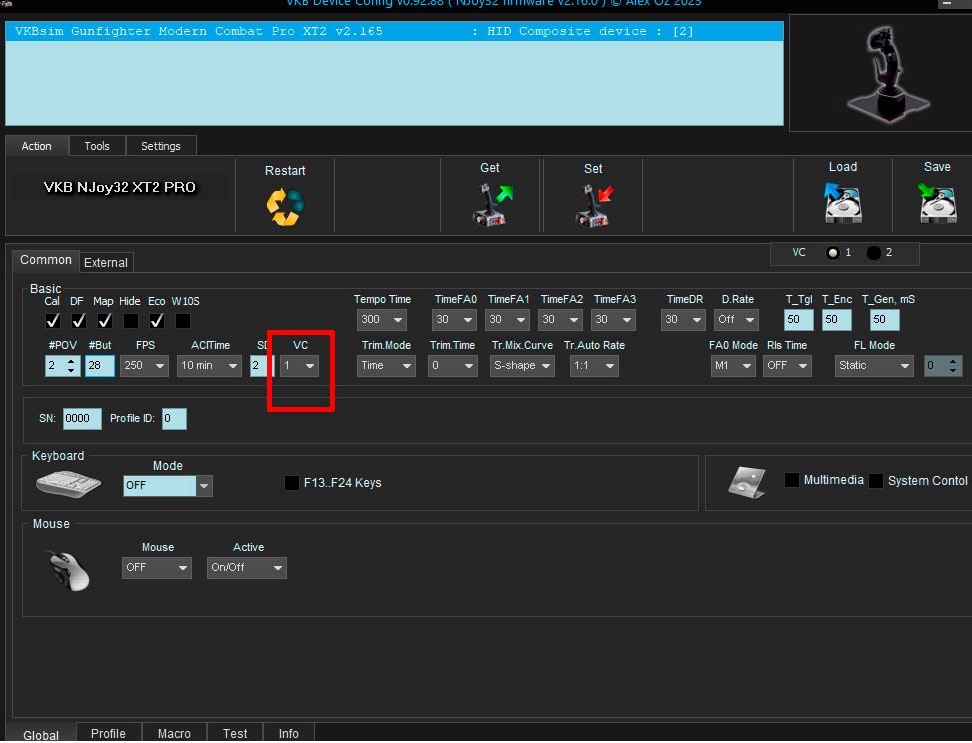Open the Tempo Time dropdown

[x=382, y=320]
